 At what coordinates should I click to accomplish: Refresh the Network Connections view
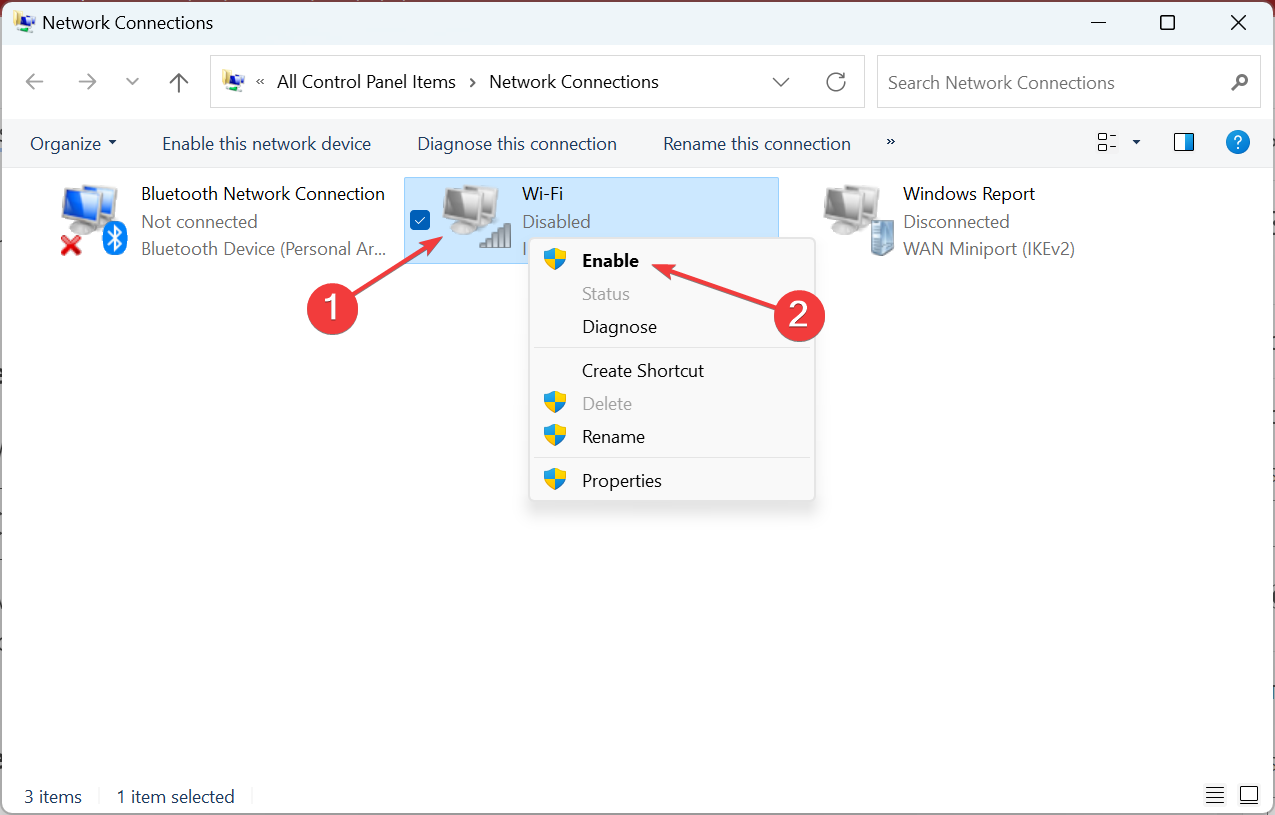836,82
